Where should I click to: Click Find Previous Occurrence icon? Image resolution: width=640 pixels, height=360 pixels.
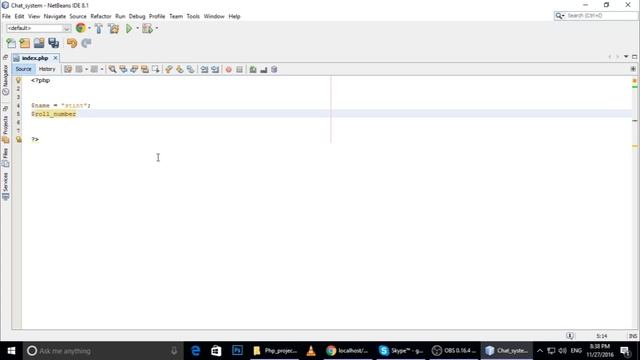[x=123, y=69]
